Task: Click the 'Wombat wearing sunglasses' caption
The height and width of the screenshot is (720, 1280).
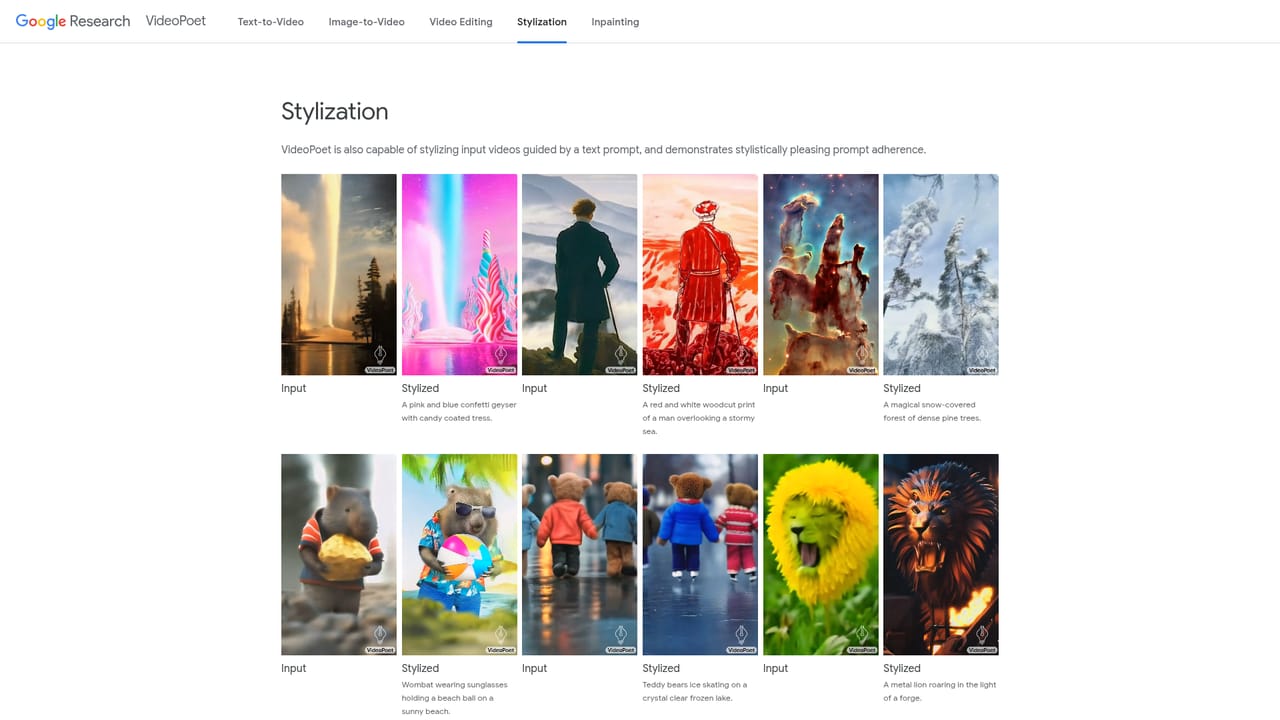Action: (x=455, y=698)
